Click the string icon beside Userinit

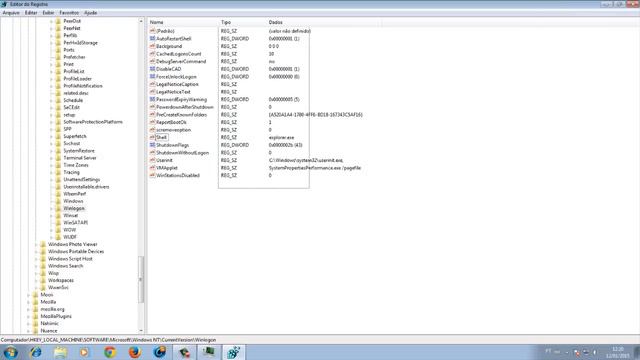tap(152, 160)
